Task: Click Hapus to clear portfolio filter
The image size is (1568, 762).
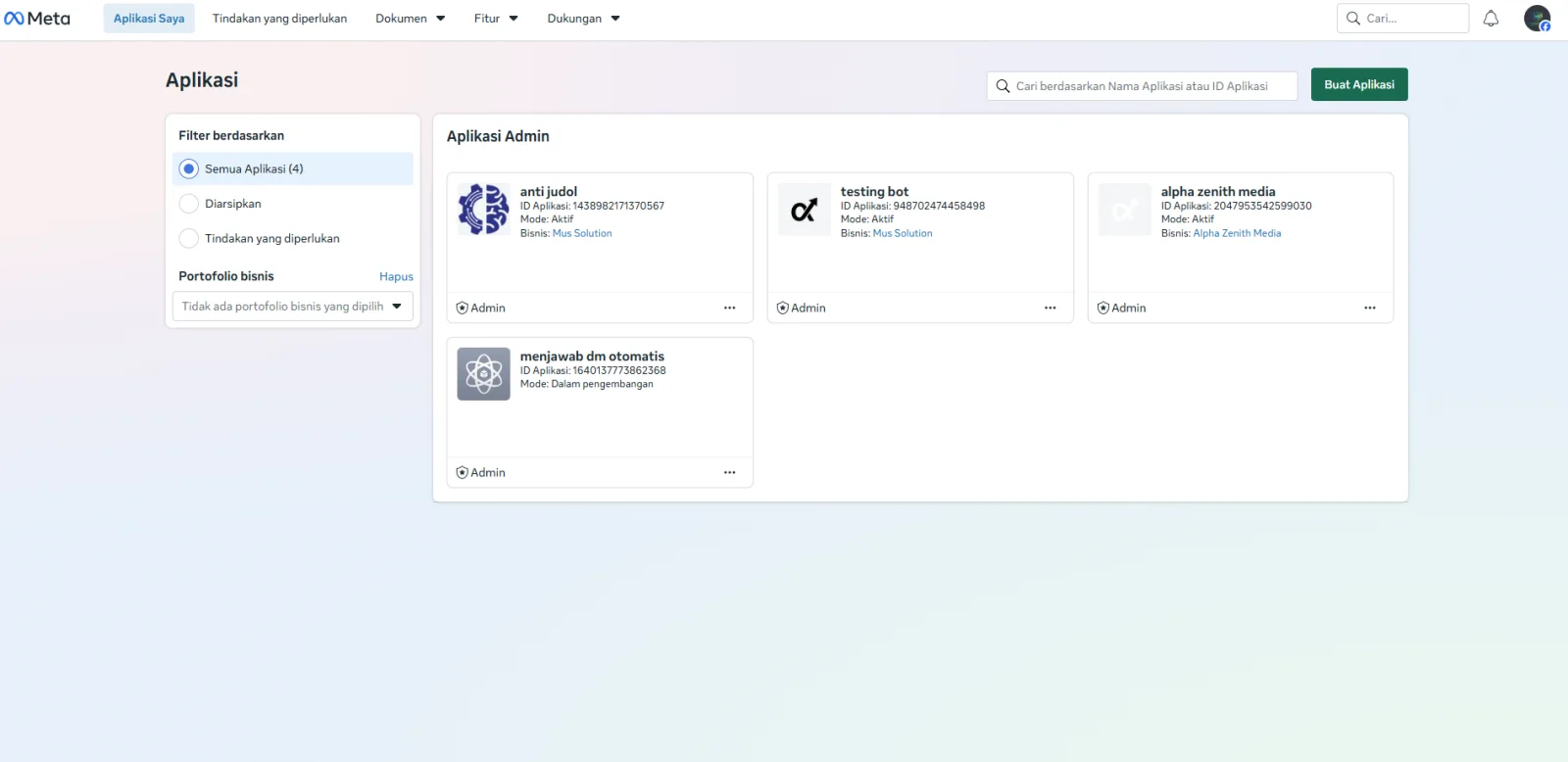Action: click(396, 276)
